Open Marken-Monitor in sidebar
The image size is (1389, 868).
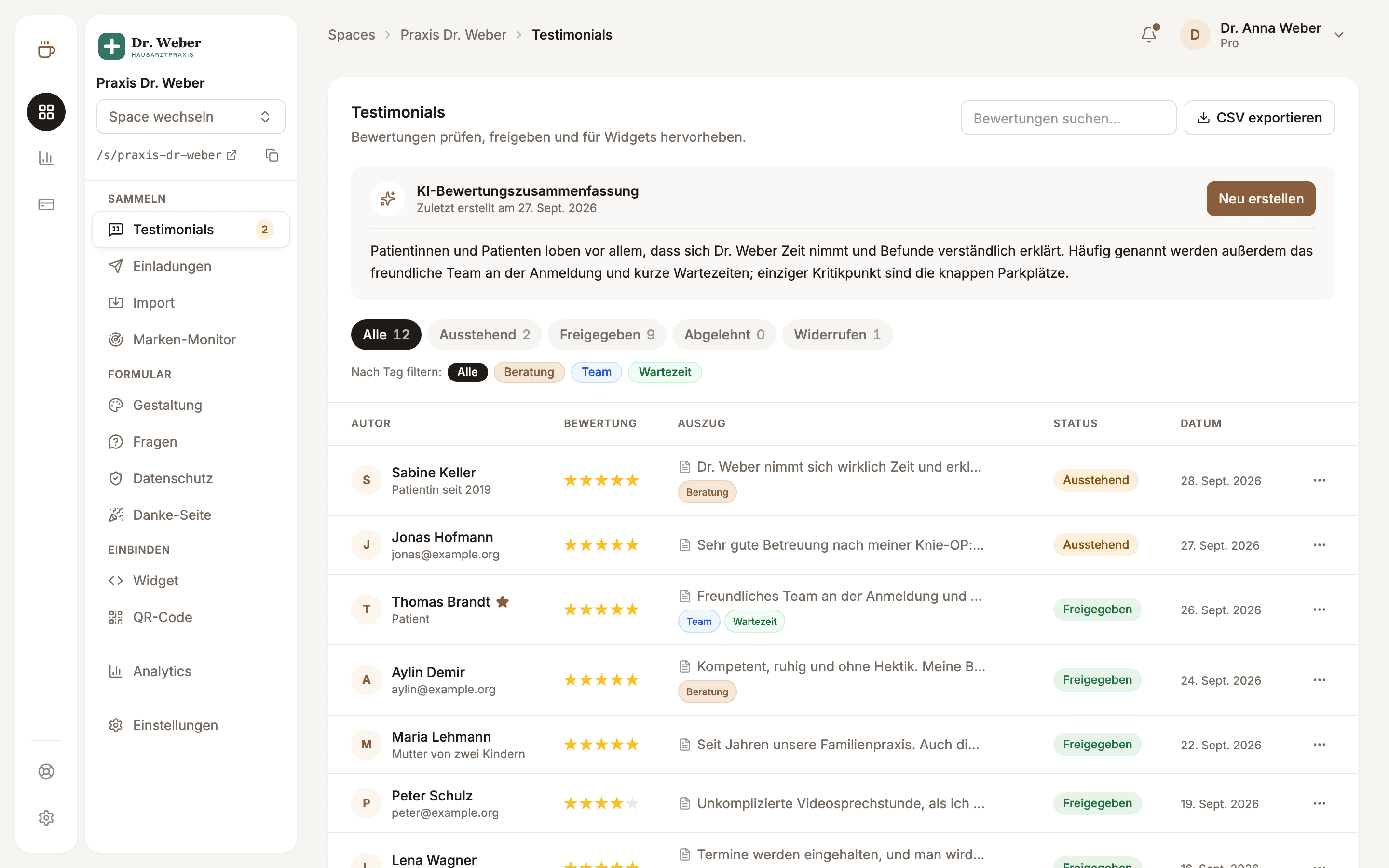(x=191, y=339)
